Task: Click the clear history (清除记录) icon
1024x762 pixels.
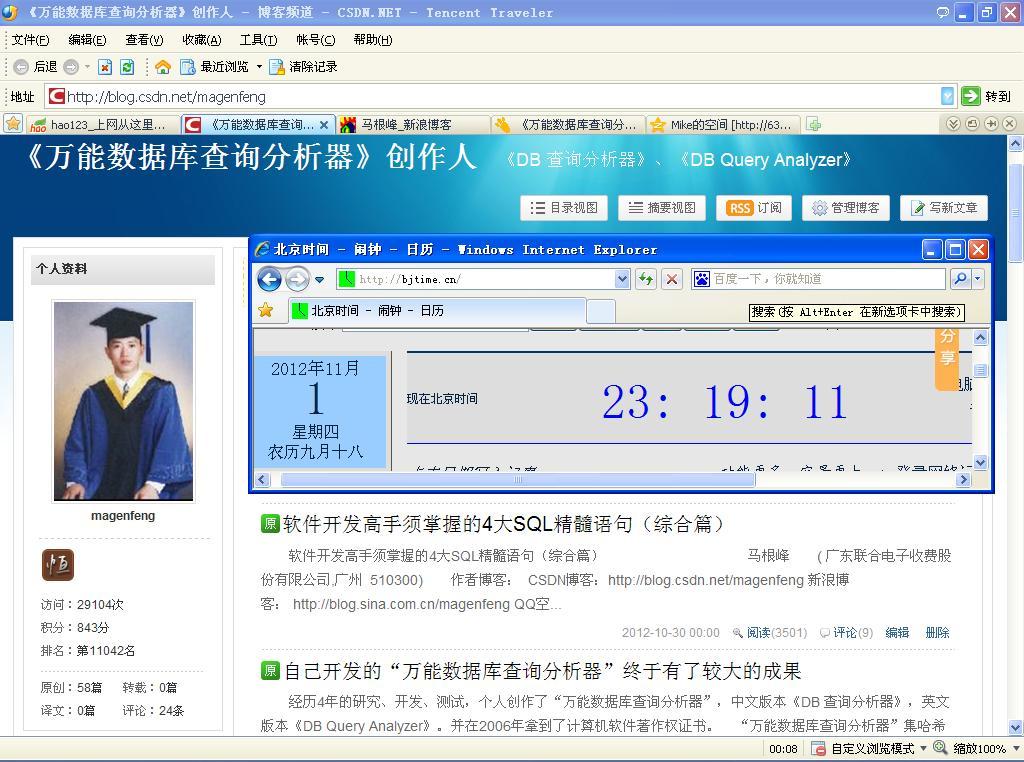Action: [x=277, y=67]
